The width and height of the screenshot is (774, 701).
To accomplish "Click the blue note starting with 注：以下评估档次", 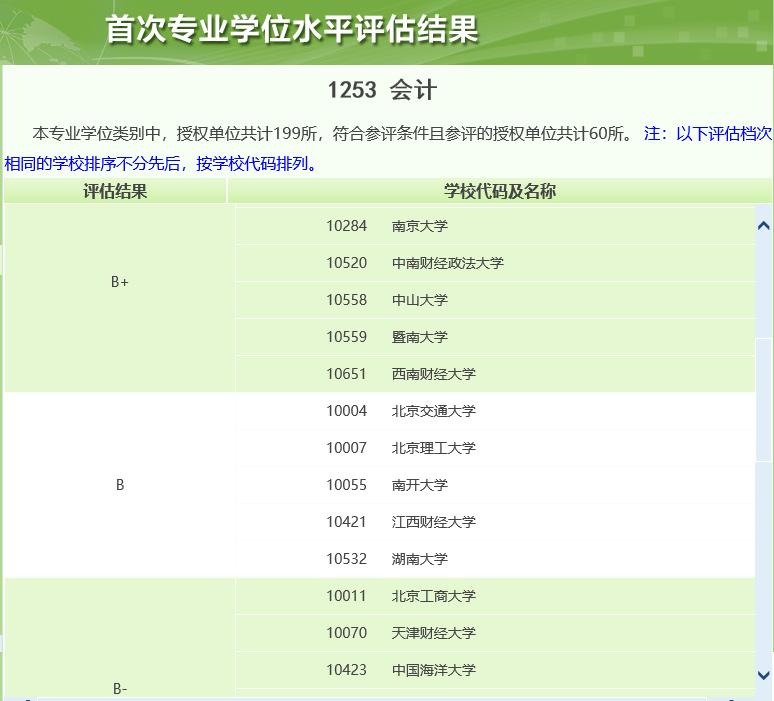I will point(387,148).
